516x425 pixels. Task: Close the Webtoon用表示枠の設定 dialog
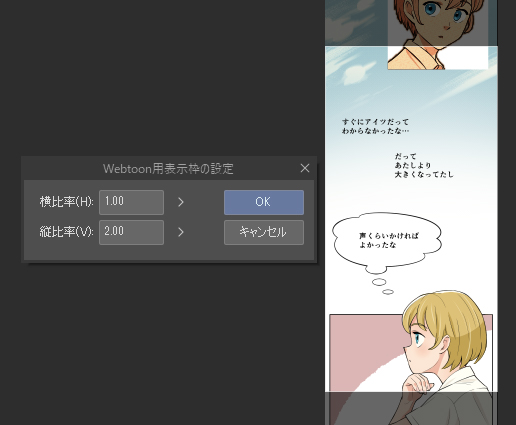305,168
